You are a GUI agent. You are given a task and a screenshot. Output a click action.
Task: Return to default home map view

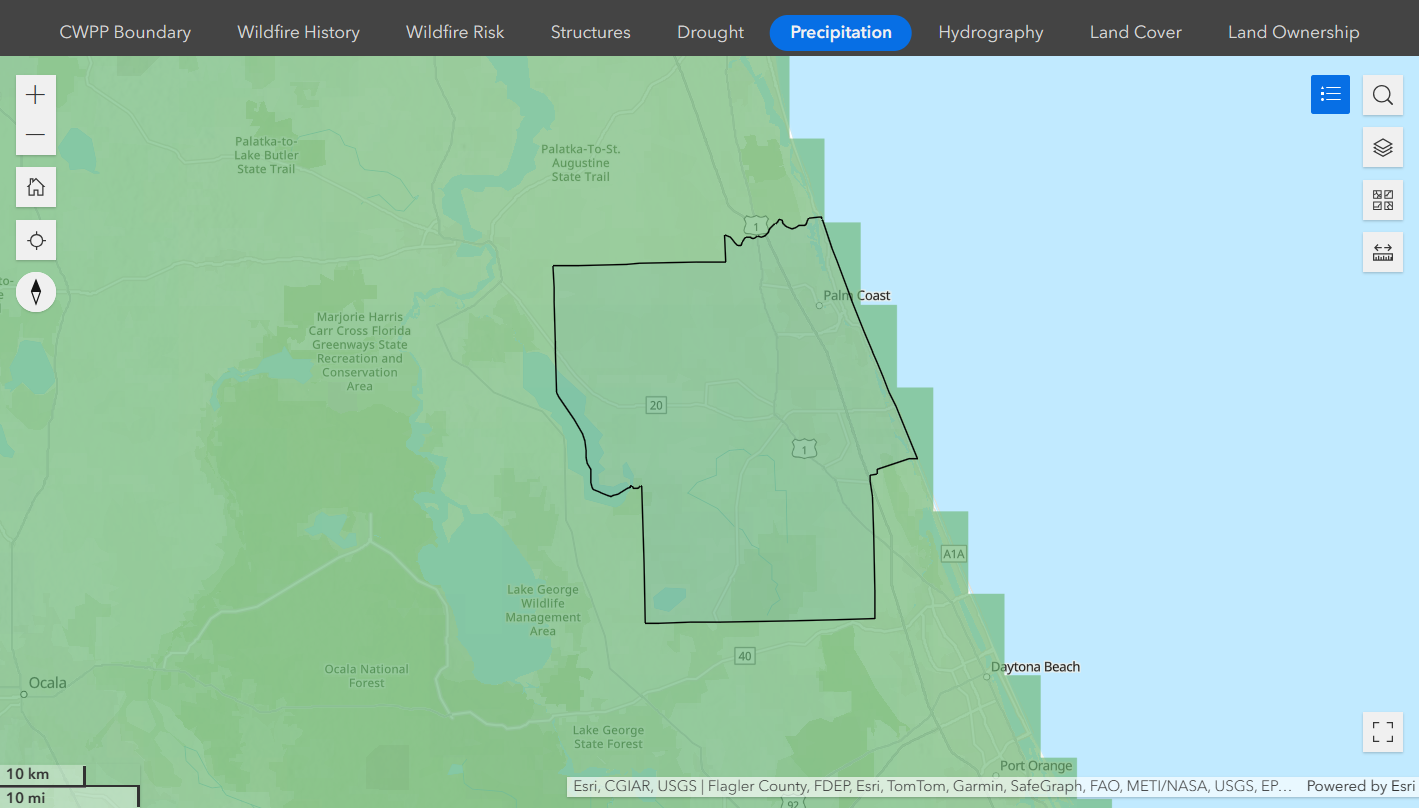(x=36, y=187)
